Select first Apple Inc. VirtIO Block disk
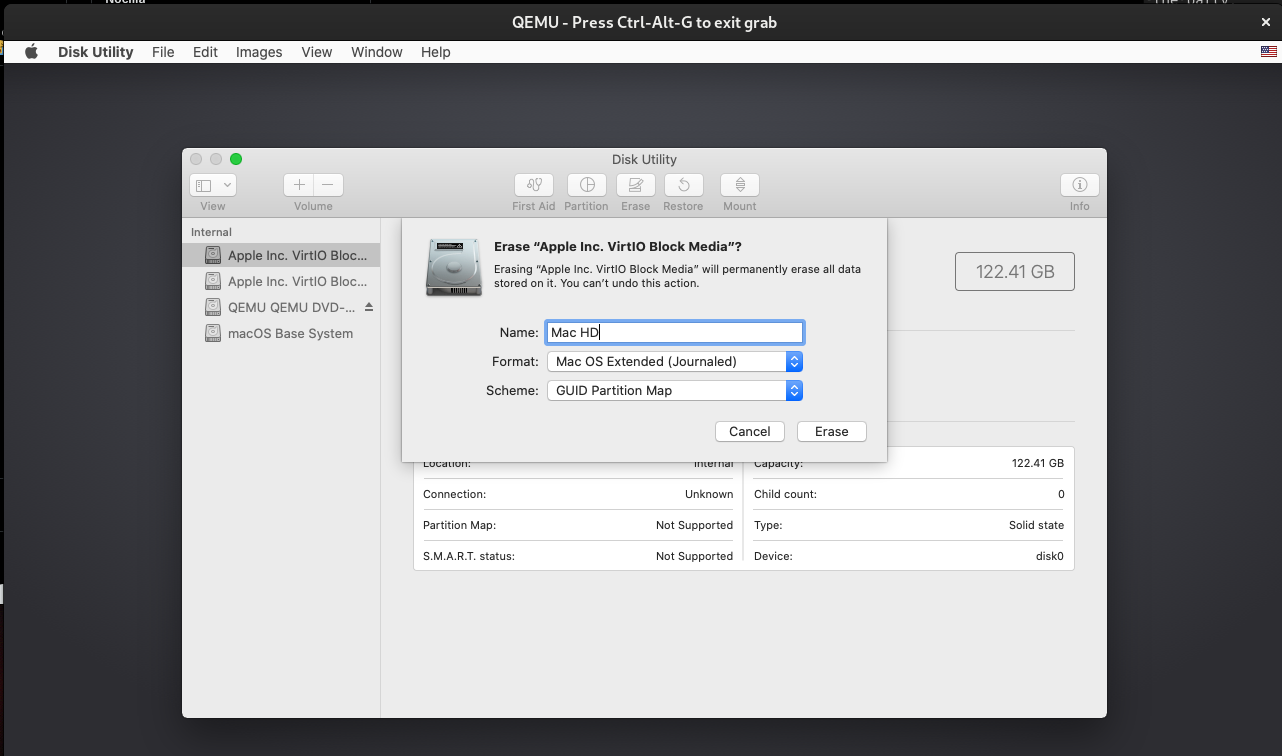The image size is (1282, 756). (281, 255)
